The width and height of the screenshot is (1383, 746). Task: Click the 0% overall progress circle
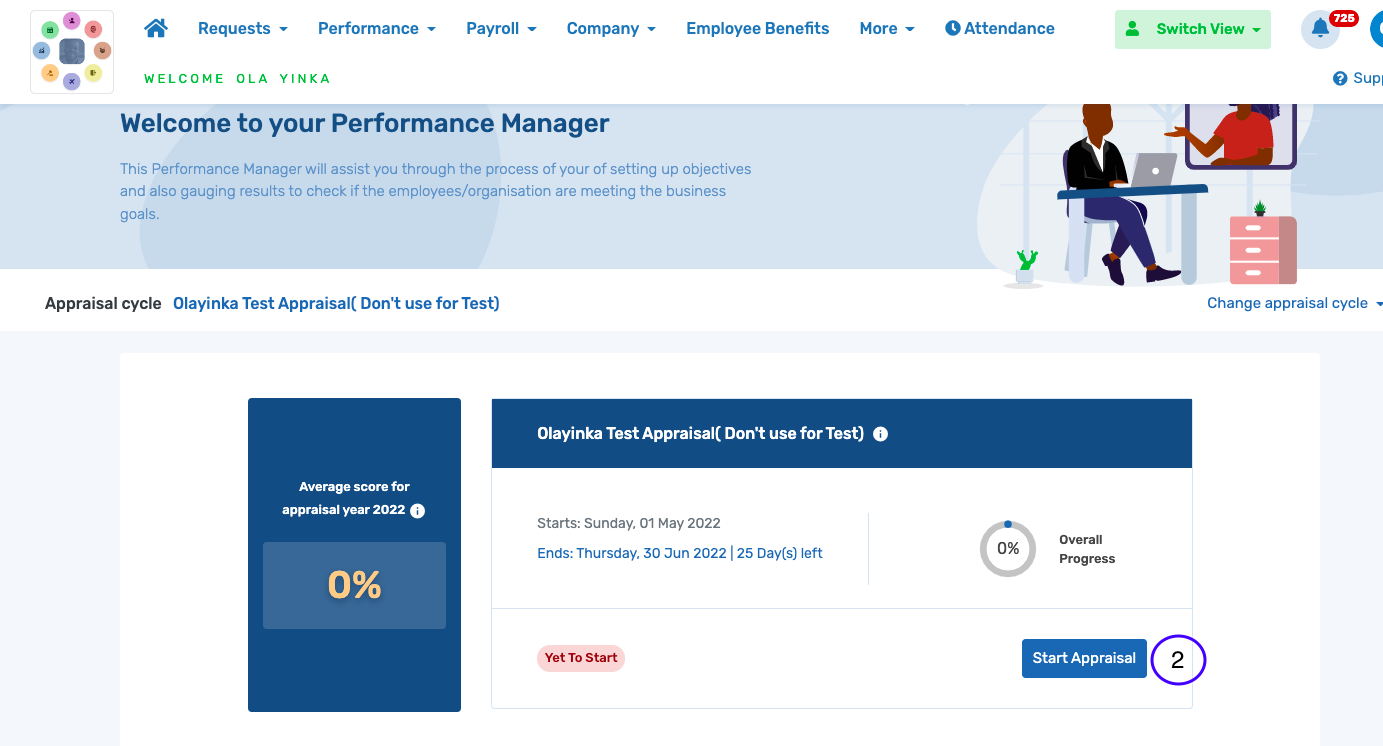[1007, 548]
